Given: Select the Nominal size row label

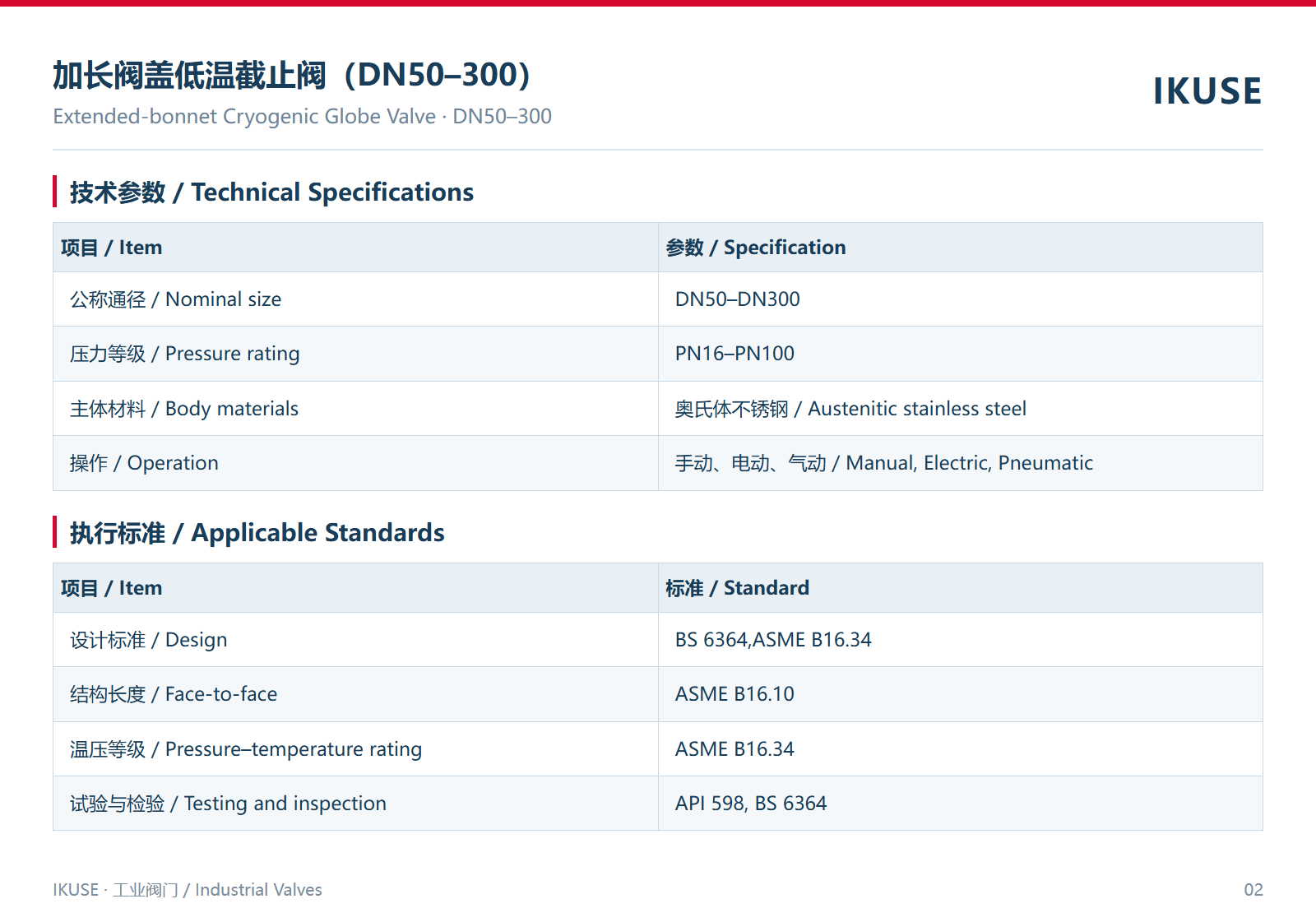Looking at the screenshot, I should (x=175, y=299).
